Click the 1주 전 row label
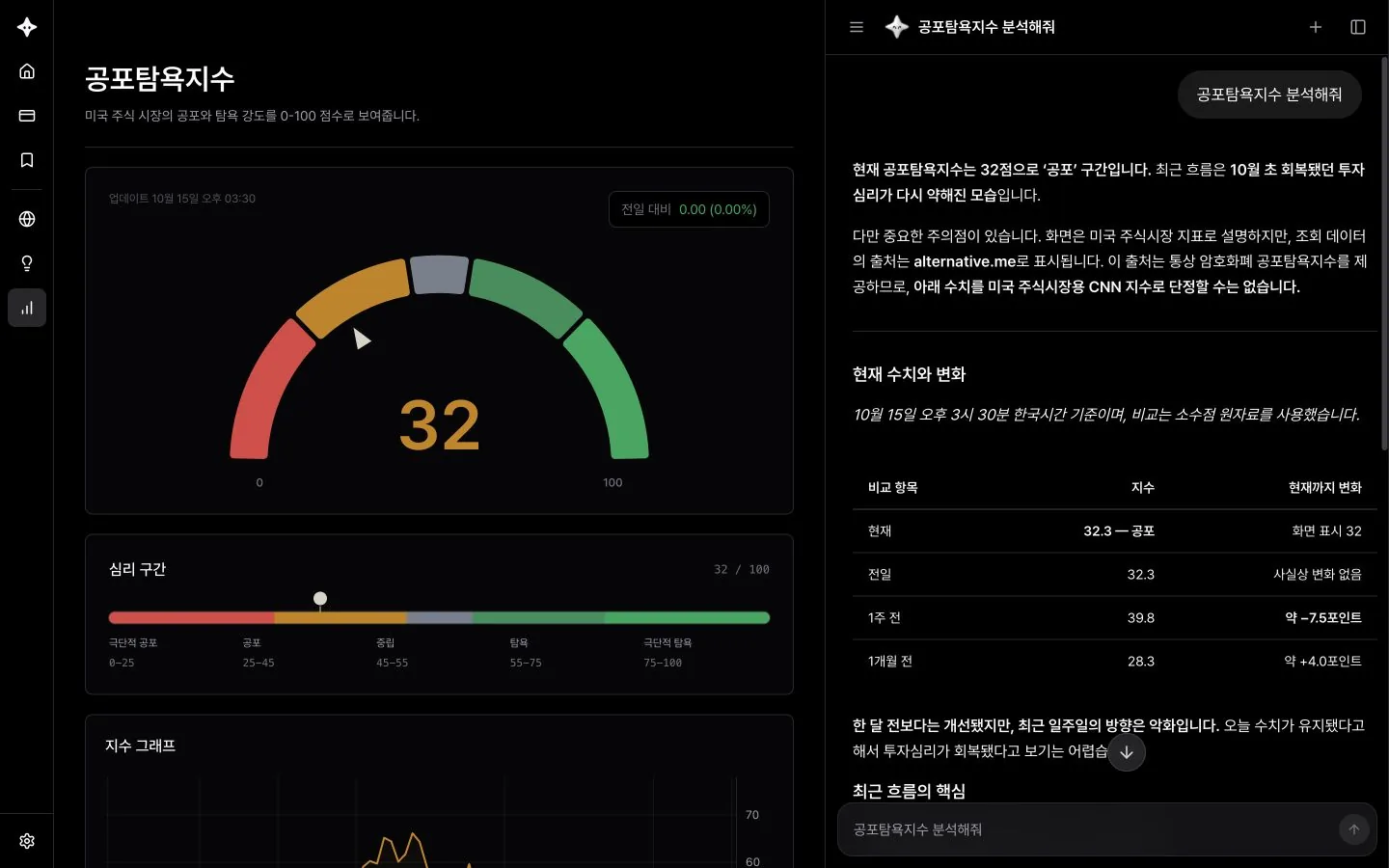Image resolution: width=1389 pixels, height=868 pixels. pos(885,617)
